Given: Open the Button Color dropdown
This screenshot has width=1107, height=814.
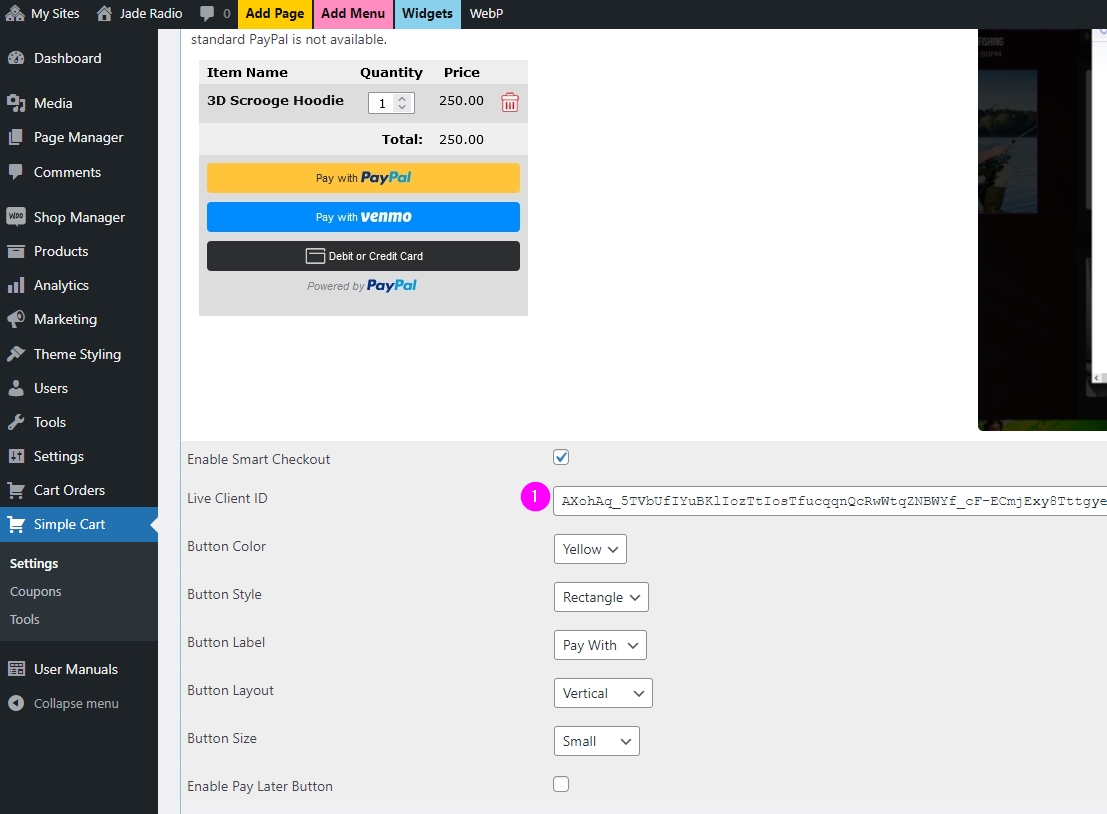Looking at the screenshot, I should click(x=590, y=549).
